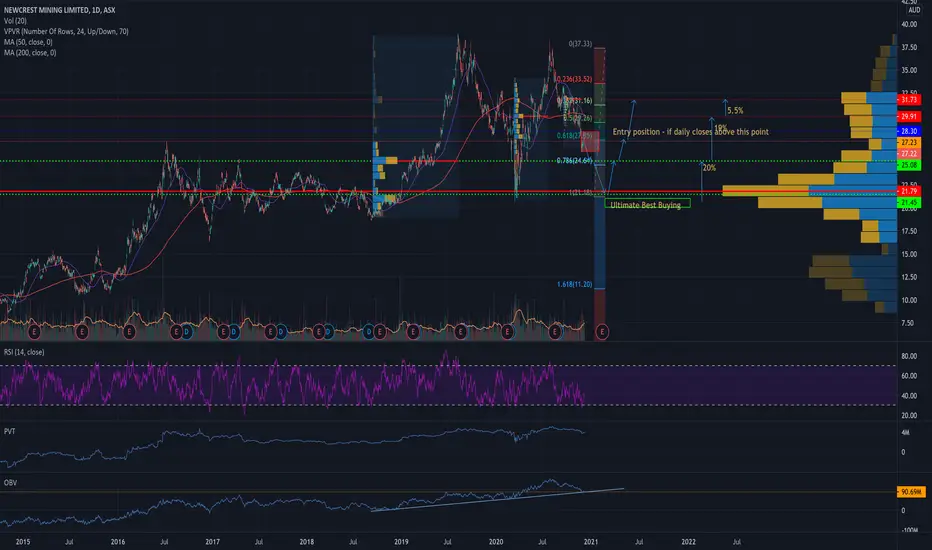Click -100M on the OBV scale
The image size is (932, 550).
(910, 530)
